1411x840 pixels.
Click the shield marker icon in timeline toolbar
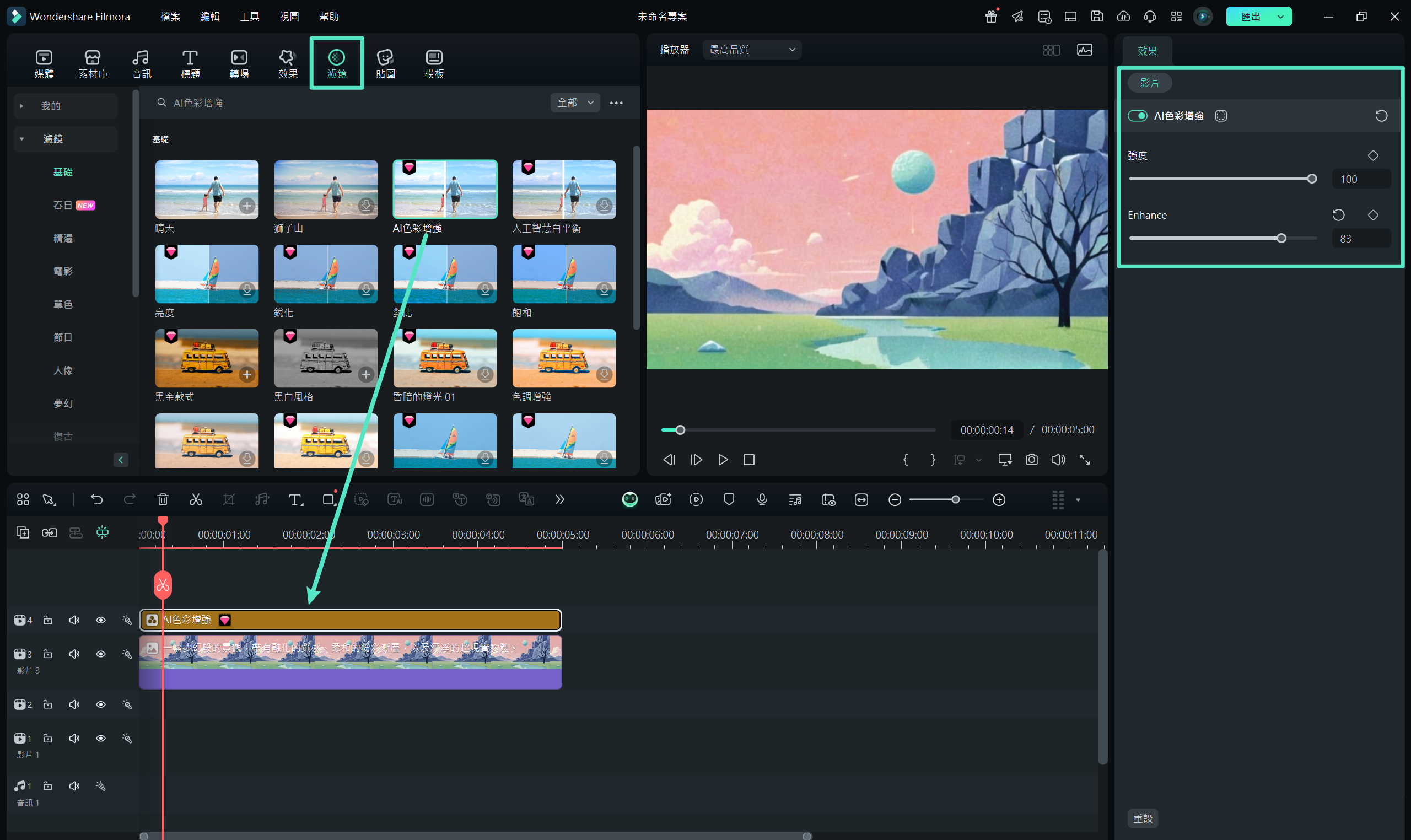[x=729, y=499]
